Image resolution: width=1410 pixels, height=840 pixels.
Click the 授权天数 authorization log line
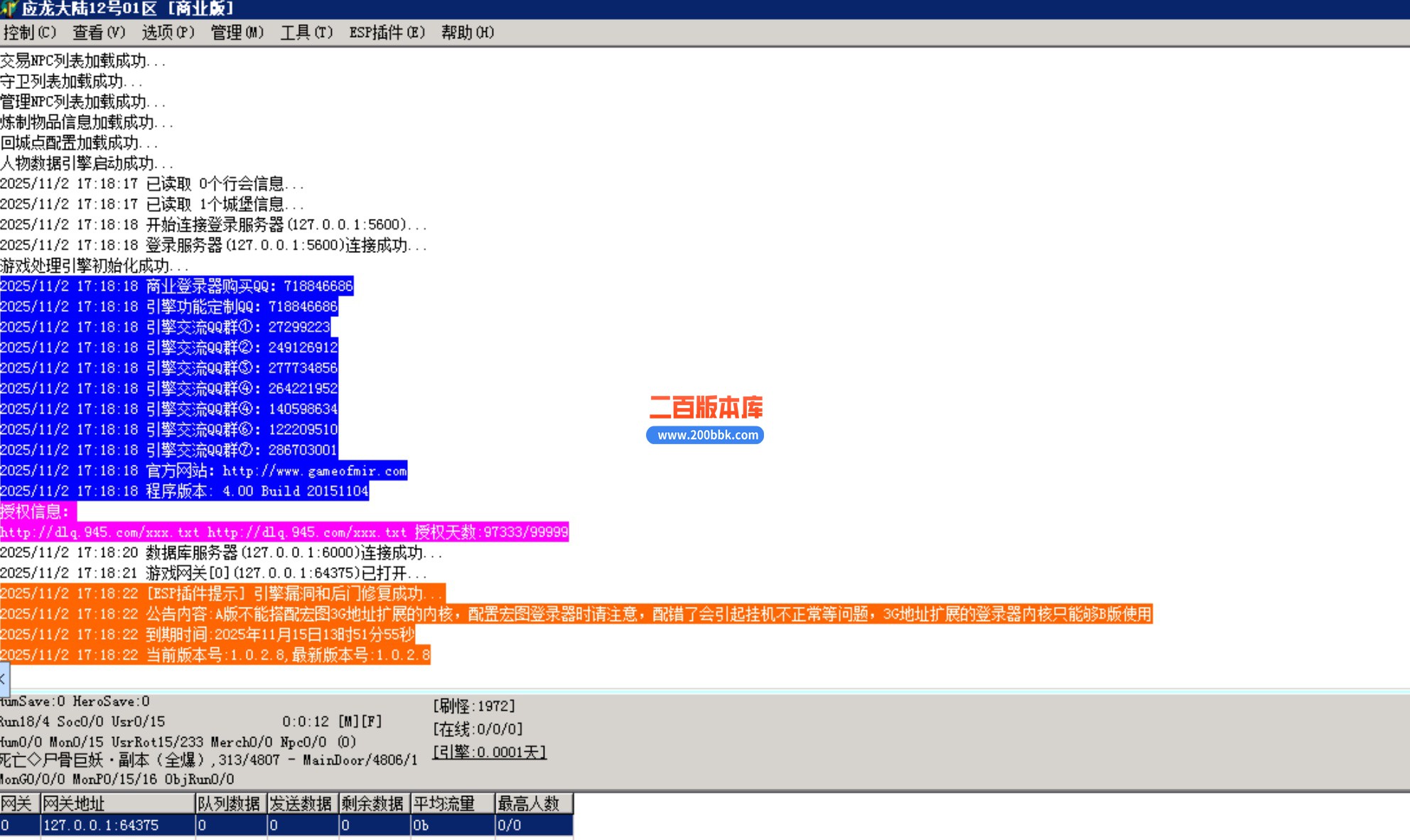coord(284,532)
